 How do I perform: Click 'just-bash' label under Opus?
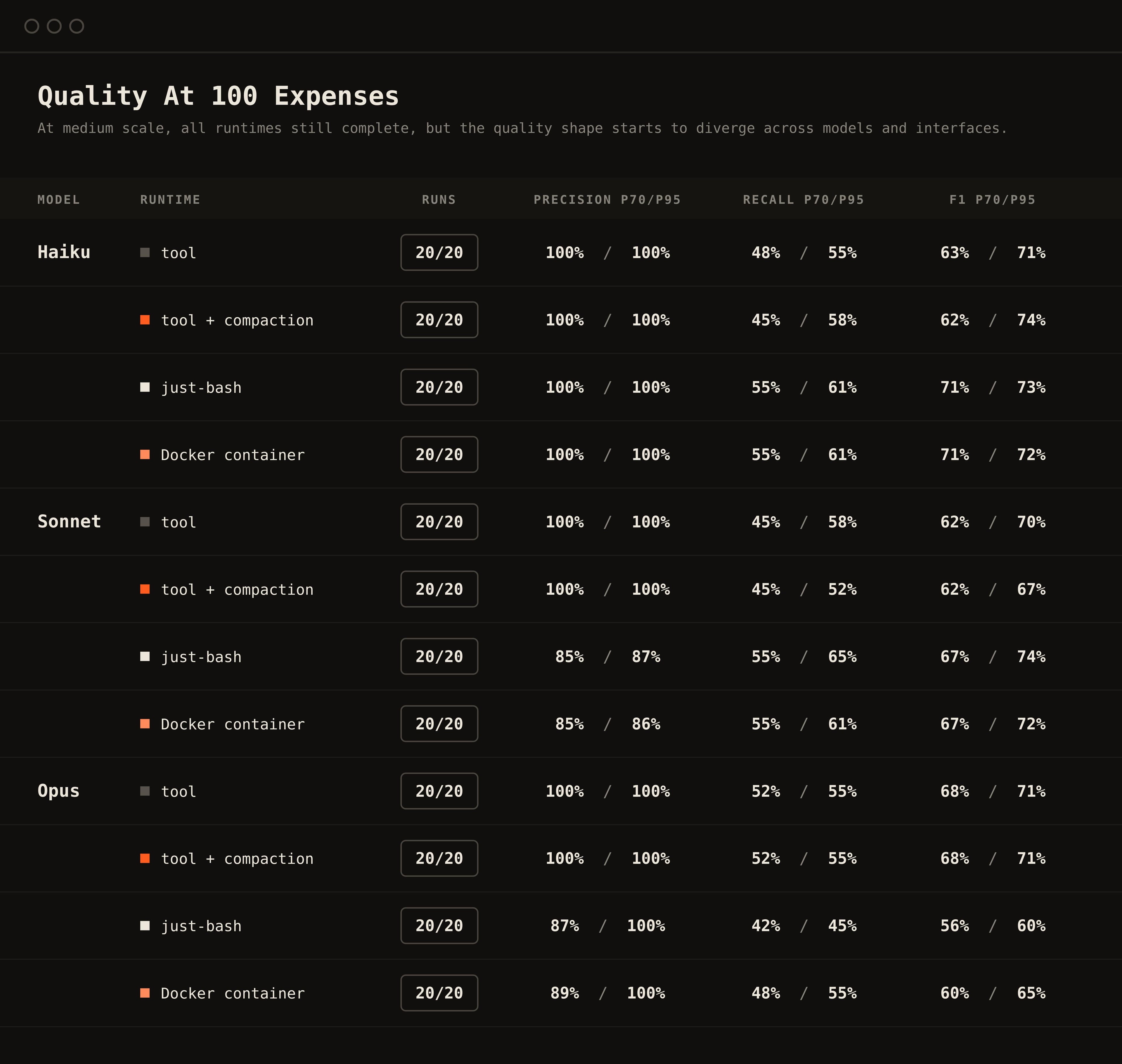click(x=201, y=926)
